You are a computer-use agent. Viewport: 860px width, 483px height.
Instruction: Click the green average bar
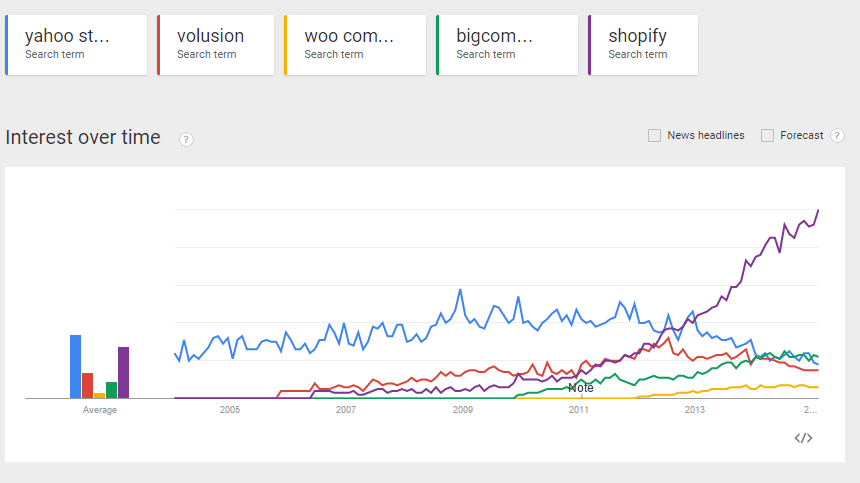tap(111, 390)
